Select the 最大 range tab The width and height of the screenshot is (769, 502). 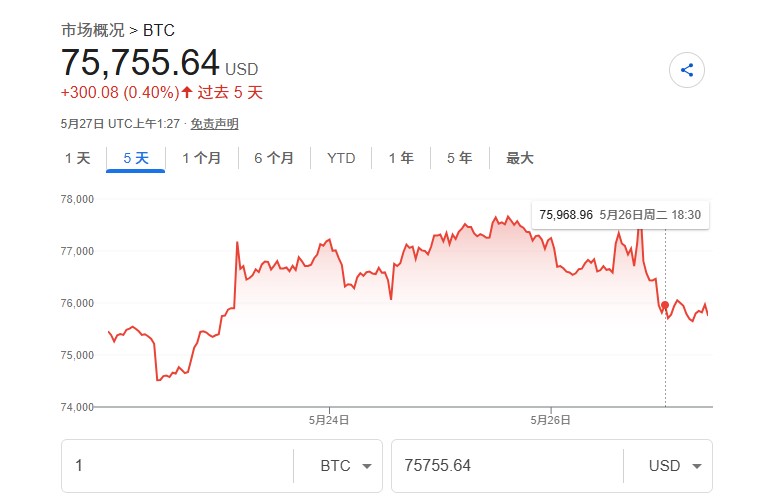519,158
